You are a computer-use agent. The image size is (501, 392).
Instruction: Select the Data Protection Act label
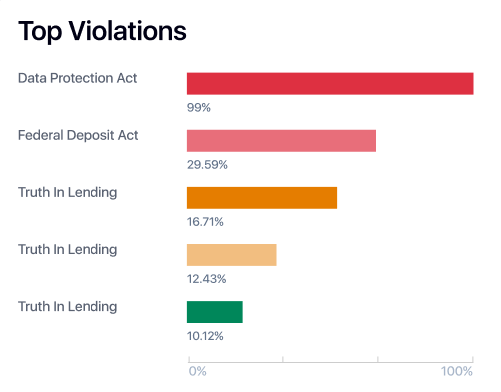click(x=77, y=78)
